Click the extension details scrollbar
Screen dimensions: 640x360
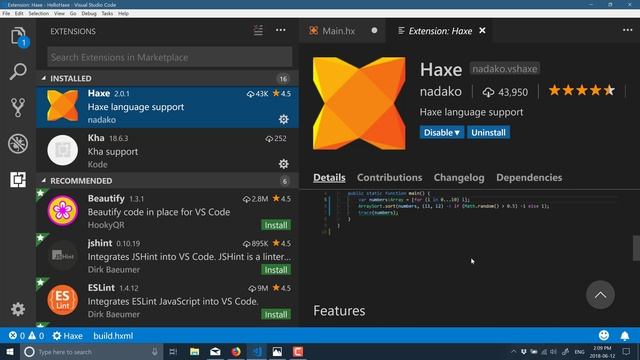coord(636,248)
